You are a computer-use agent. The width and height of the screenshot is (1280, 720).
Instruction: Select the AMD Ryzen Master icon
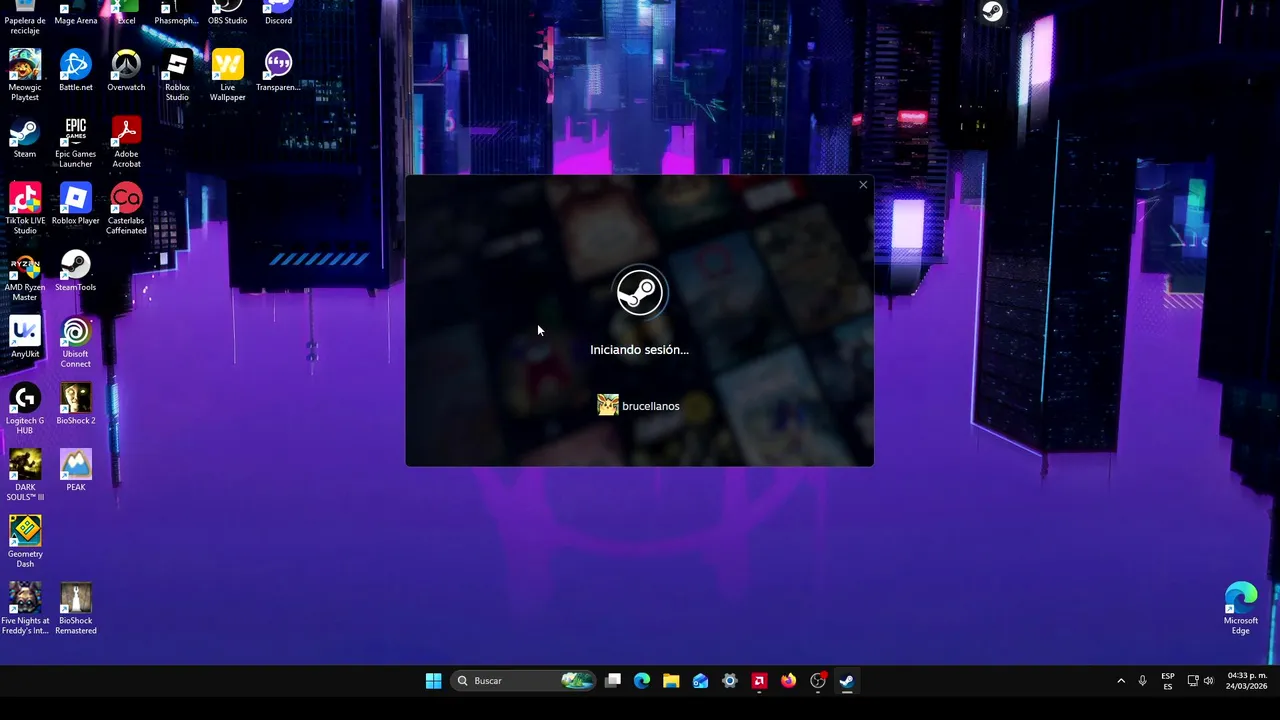pos(25,276)
